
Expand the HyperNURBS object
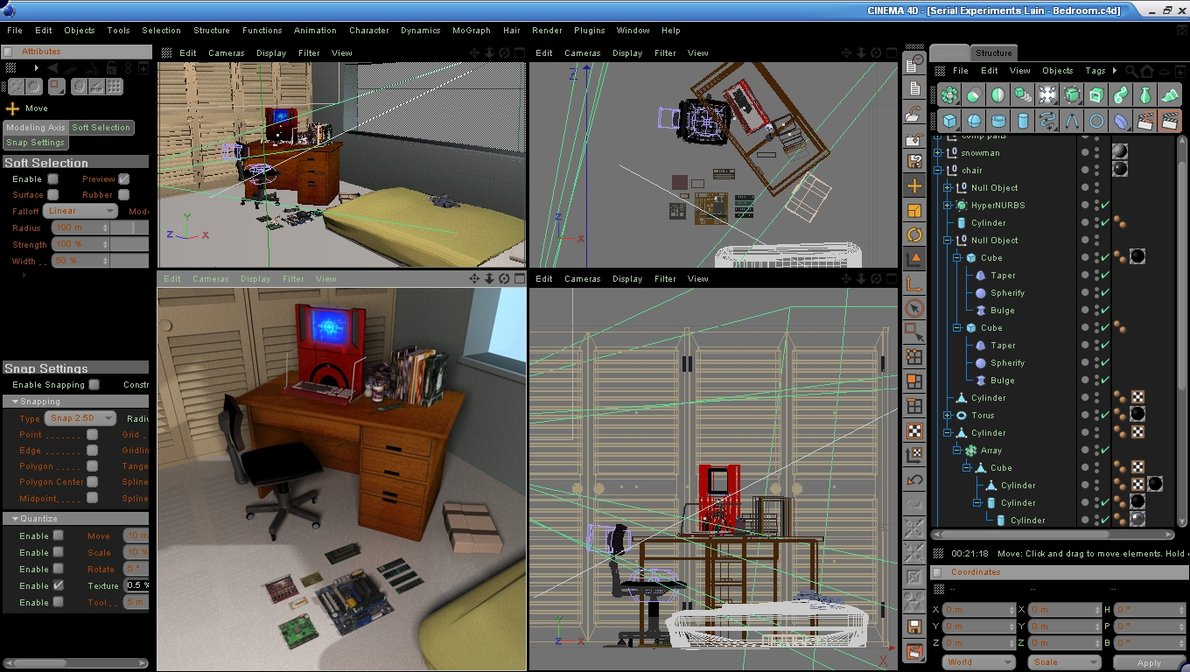[x=947, y=205]
